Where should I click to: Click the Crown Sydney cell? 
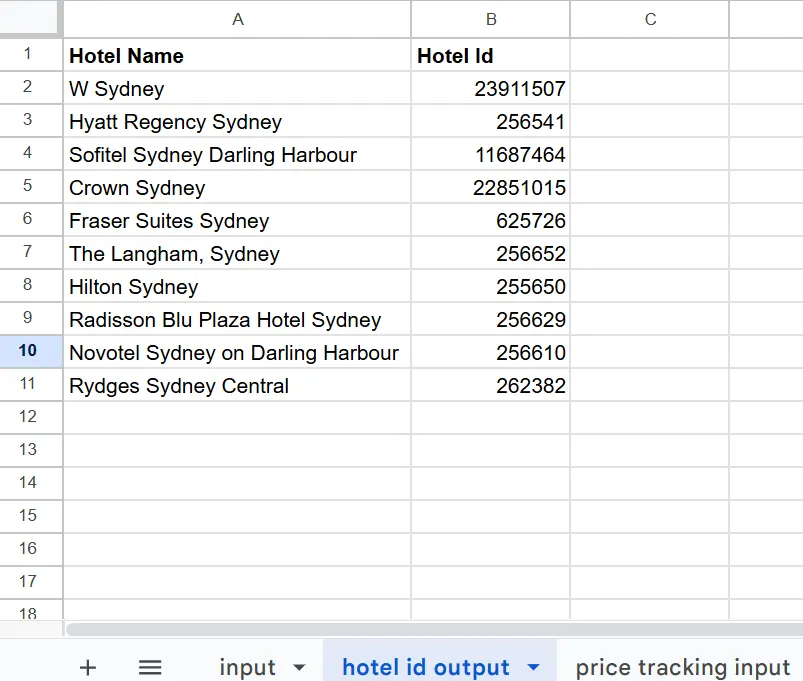[237, 187]
